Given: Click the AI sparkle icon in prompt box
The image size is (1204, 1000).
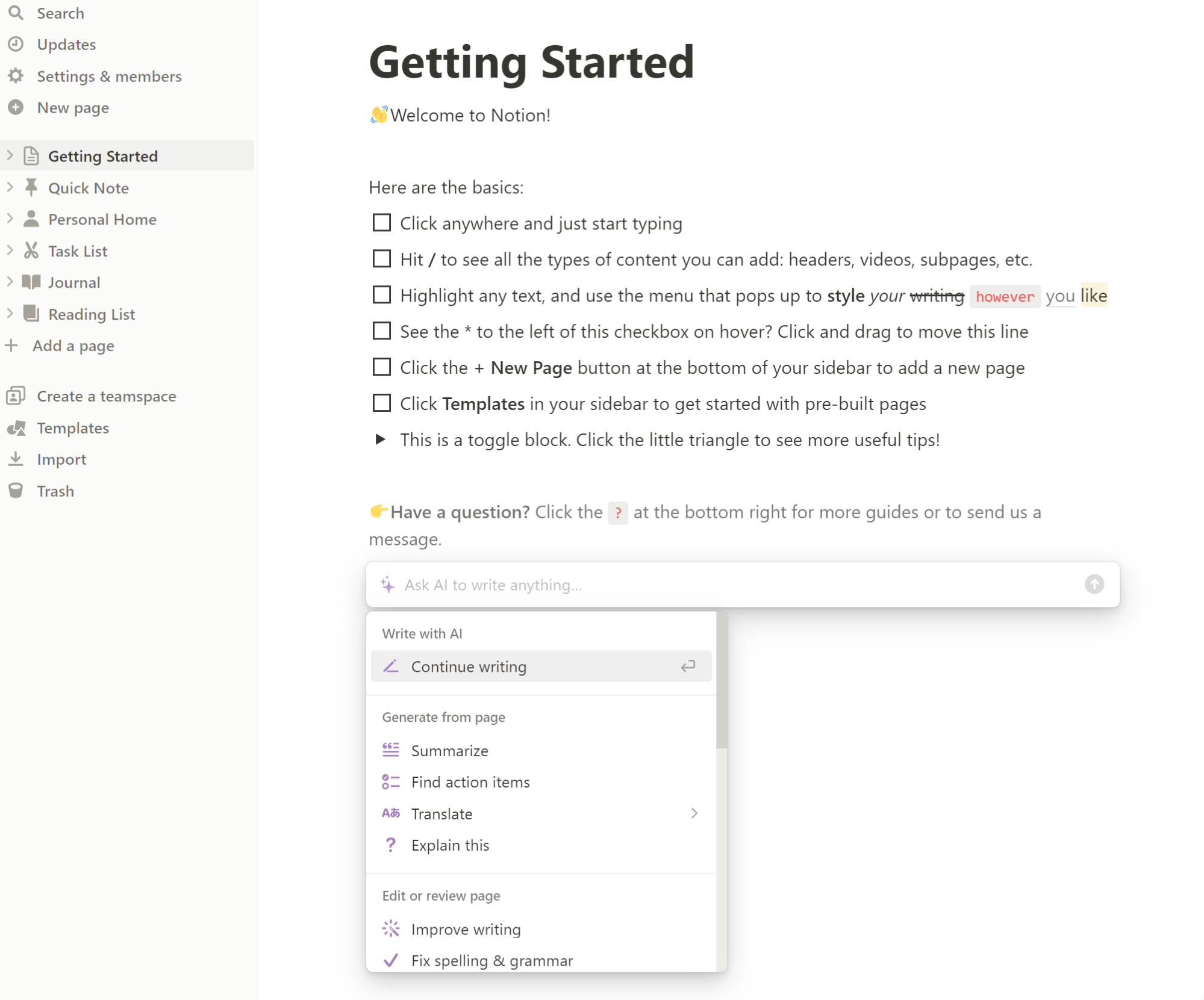Looking at the screenshot, I should pos(388,584).
